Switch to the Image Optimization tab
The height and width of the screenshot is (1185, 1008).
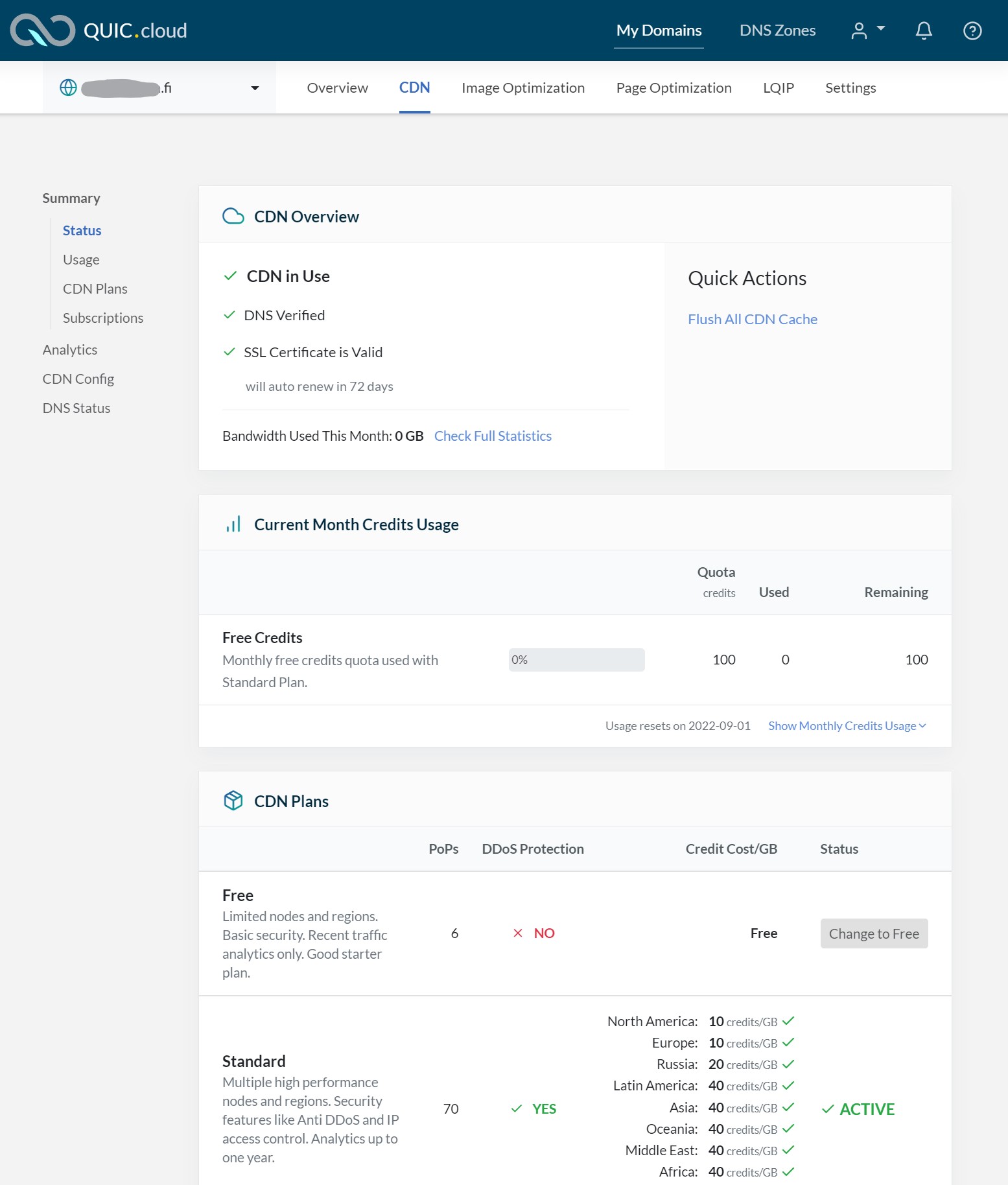click(522, 88)
